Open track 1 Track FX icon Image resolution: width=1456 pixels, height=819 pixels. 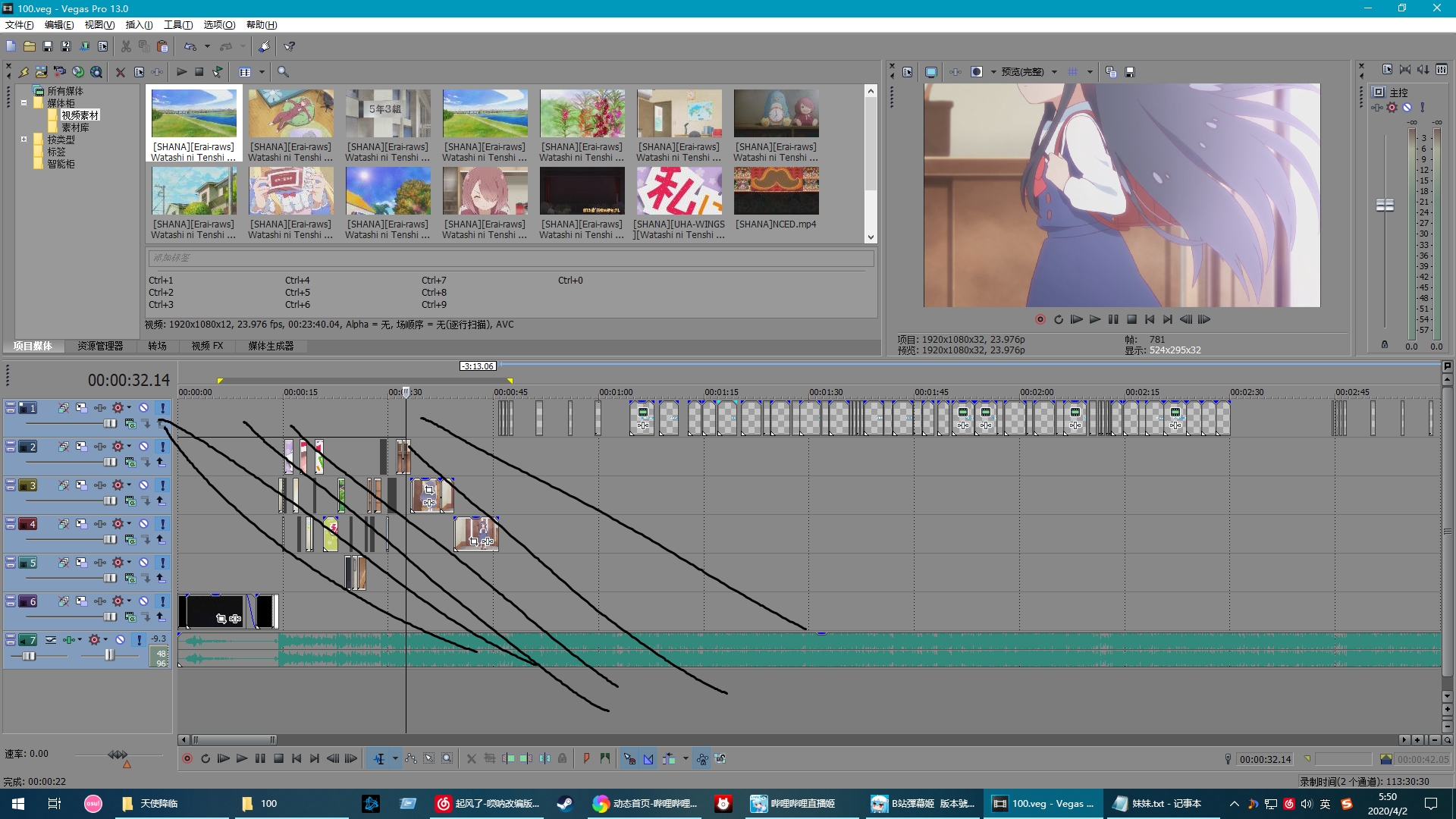point(100,408)
